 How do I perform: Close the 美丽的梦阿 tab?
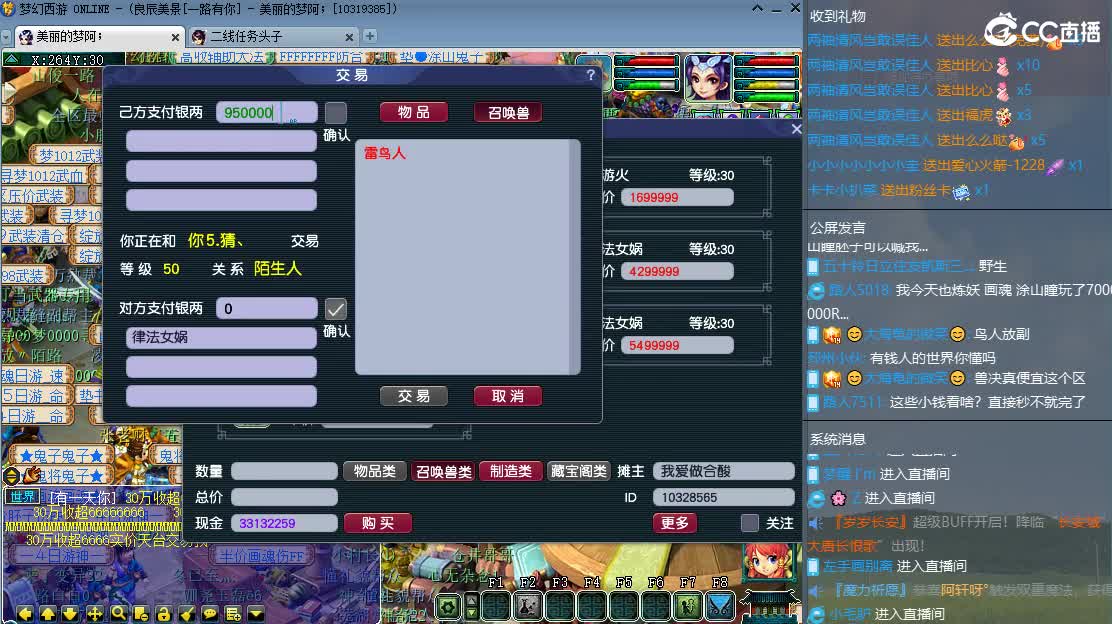point(175,37)
